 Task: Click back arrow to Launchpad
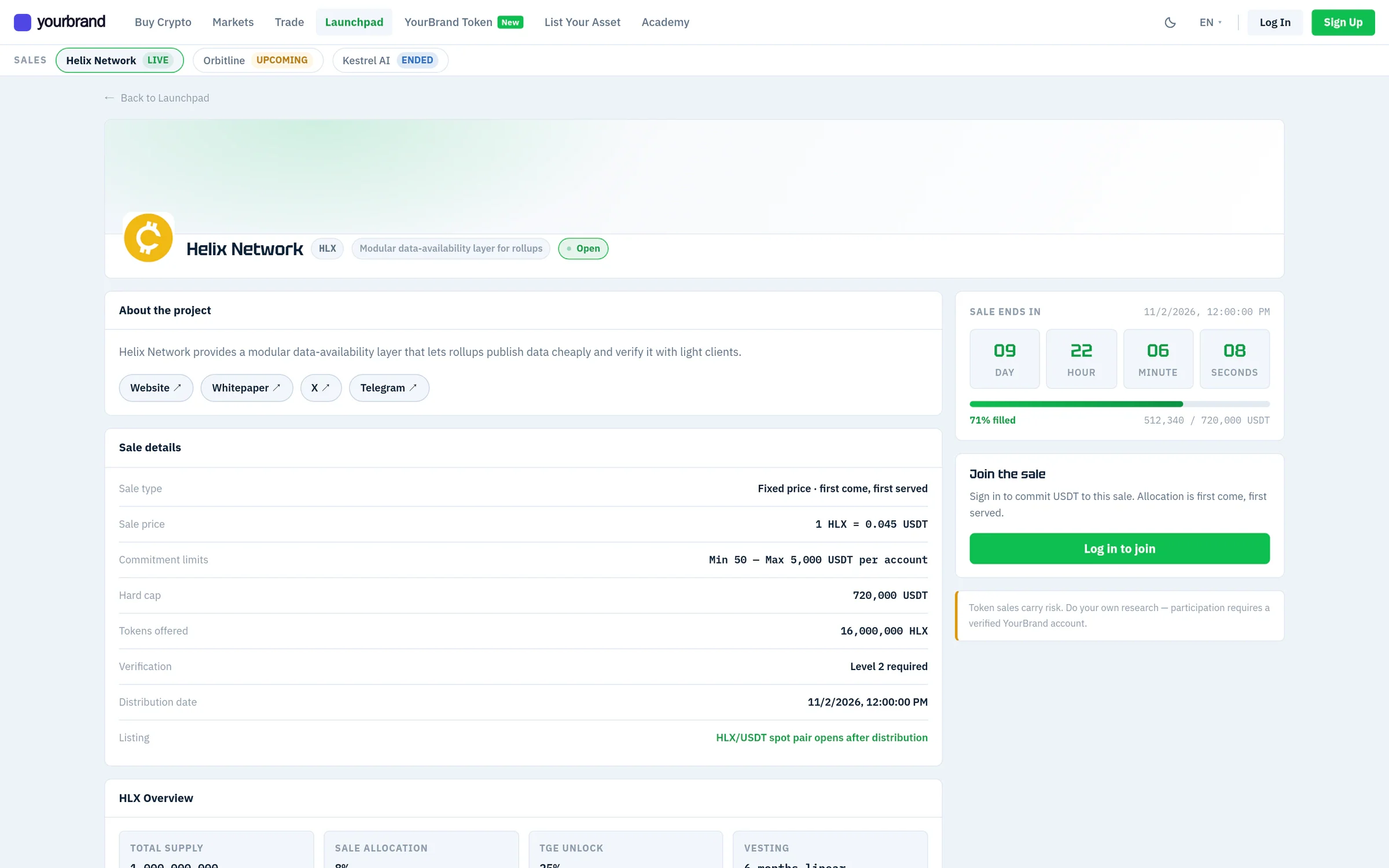(109, 98)
